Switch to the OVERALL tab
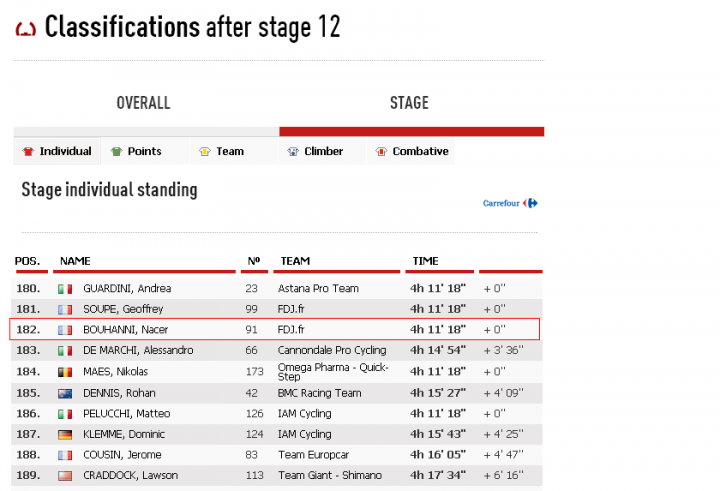Image resolution: width=720 pixels, height=491 pixels. (x=143, y=103)
